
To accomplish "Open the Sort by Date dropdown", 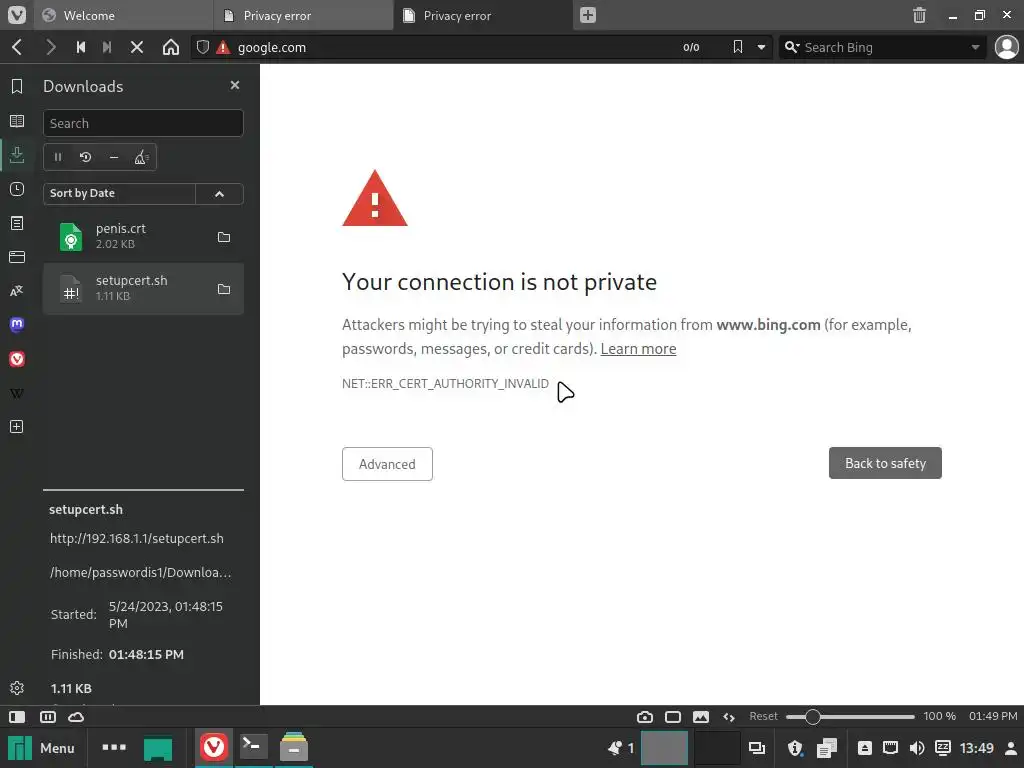I will pyautogui.click(x=120, y=193).
